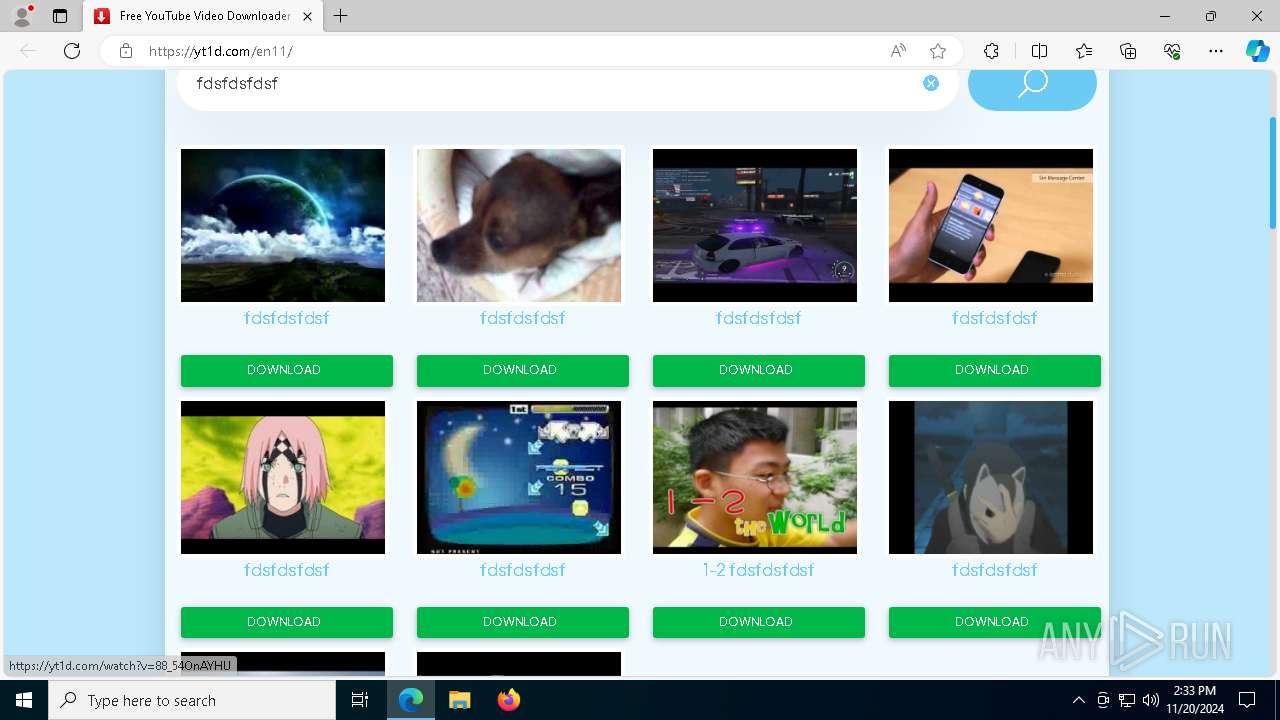Click the magnifier search button
This screenshot has width=1280, height=720.
pos(1032,84)
